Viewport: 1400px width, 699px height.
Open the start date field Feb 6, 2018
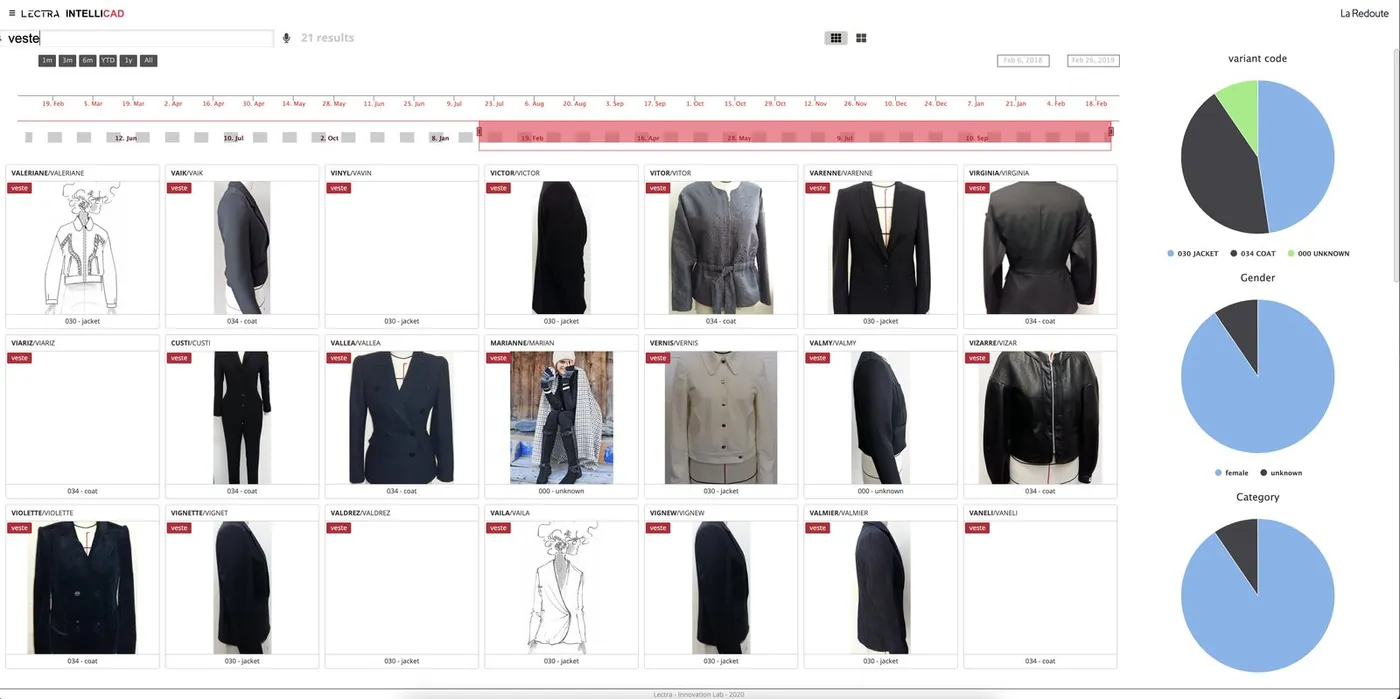click(x=1023, y=60)
